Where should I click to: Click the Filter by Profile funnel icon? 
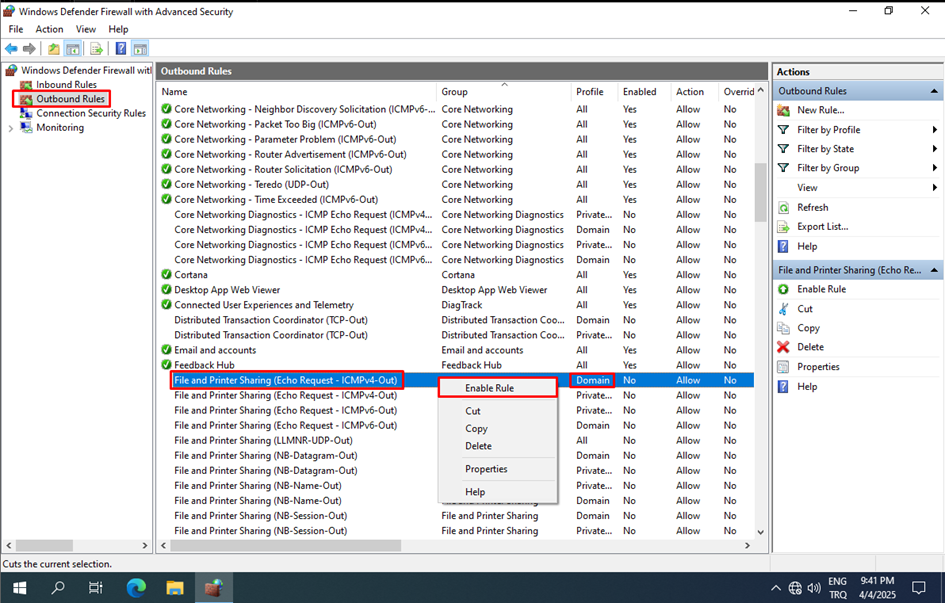[783, 130]
